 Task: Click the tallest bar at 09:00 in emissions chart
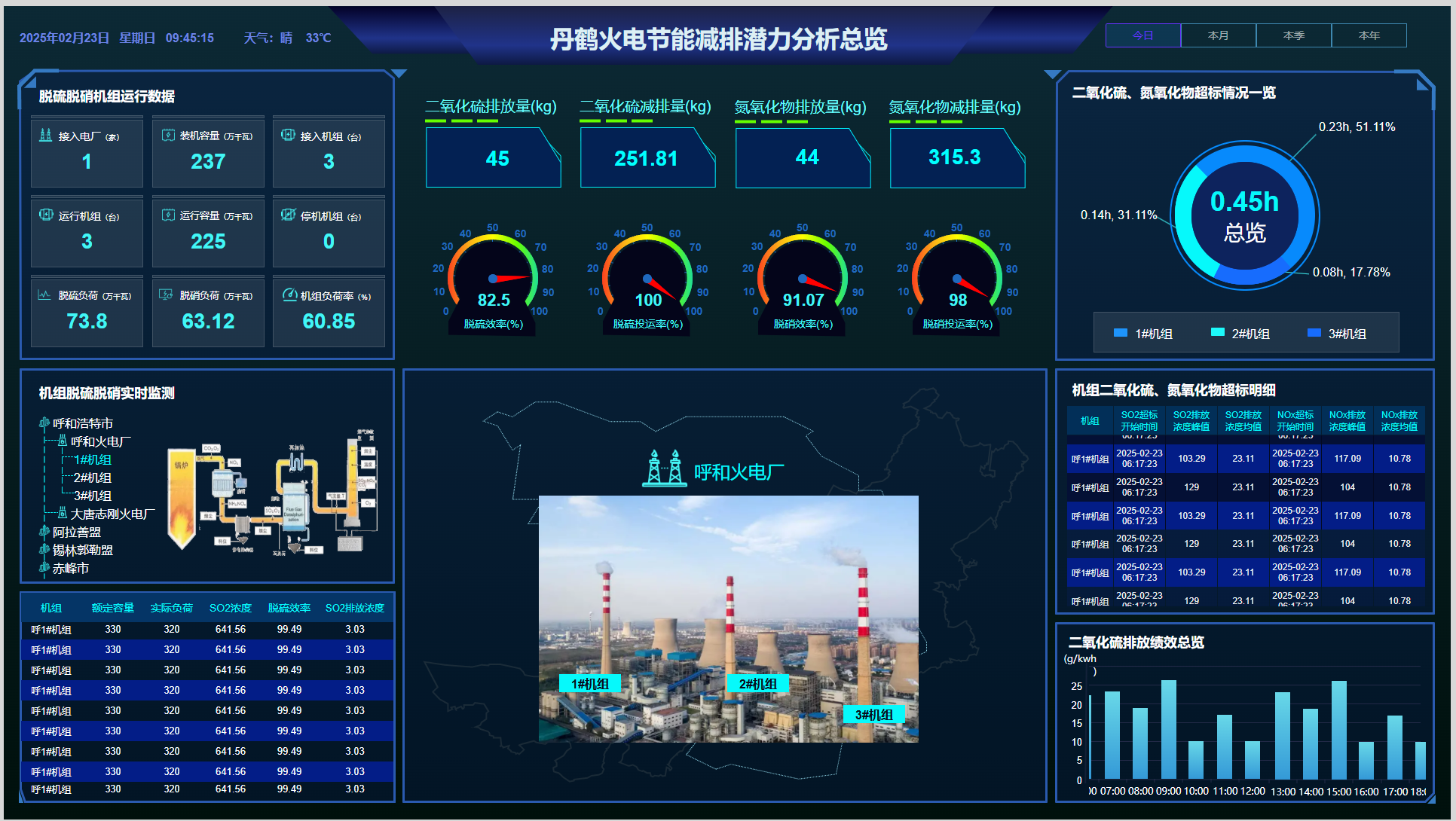[x=1168, y=729]
